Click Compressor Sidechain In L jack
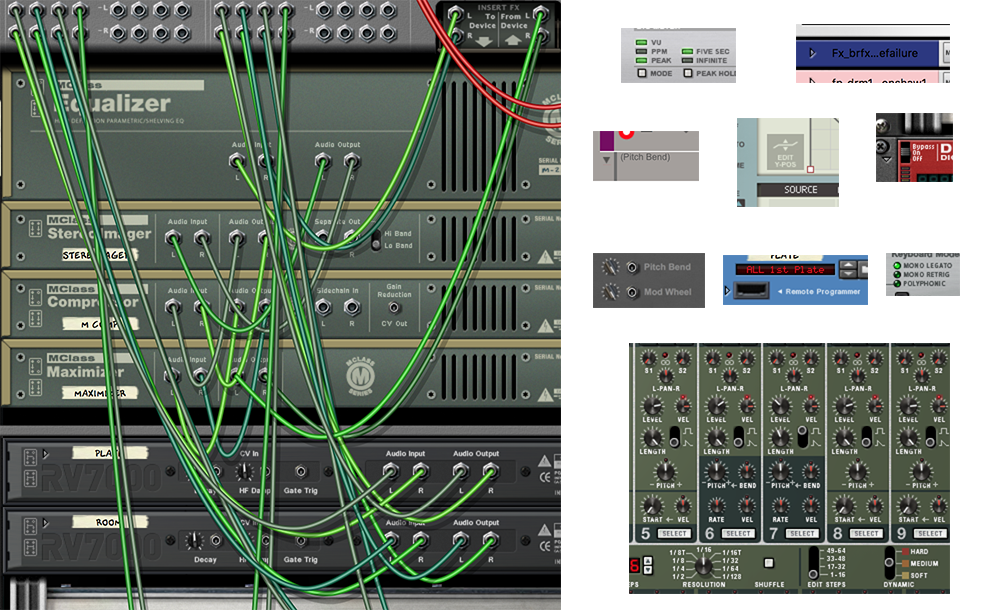 coord(323,308)
